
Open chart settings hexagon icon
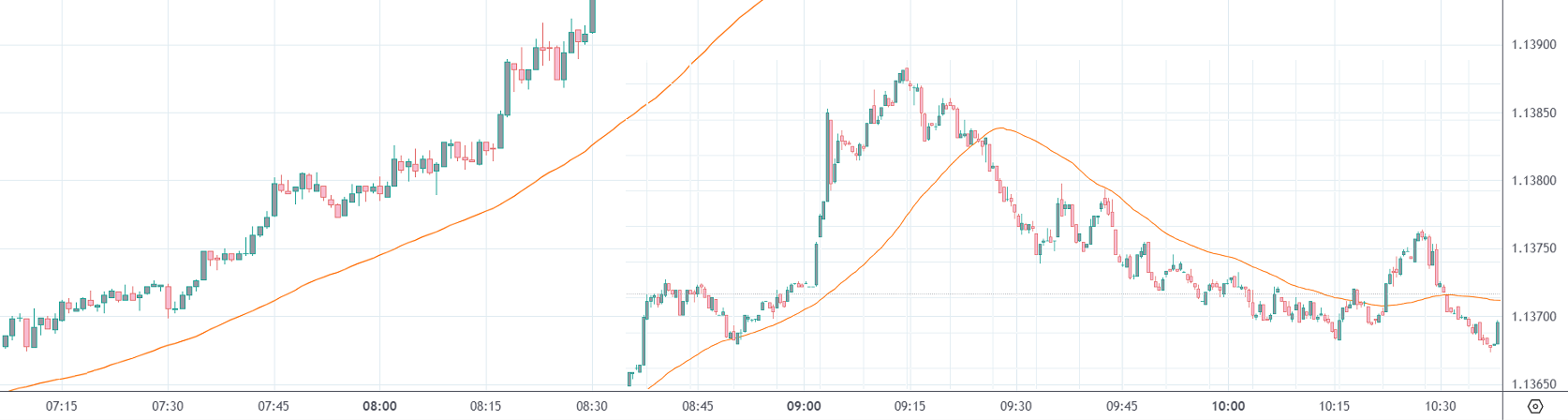1534,406
